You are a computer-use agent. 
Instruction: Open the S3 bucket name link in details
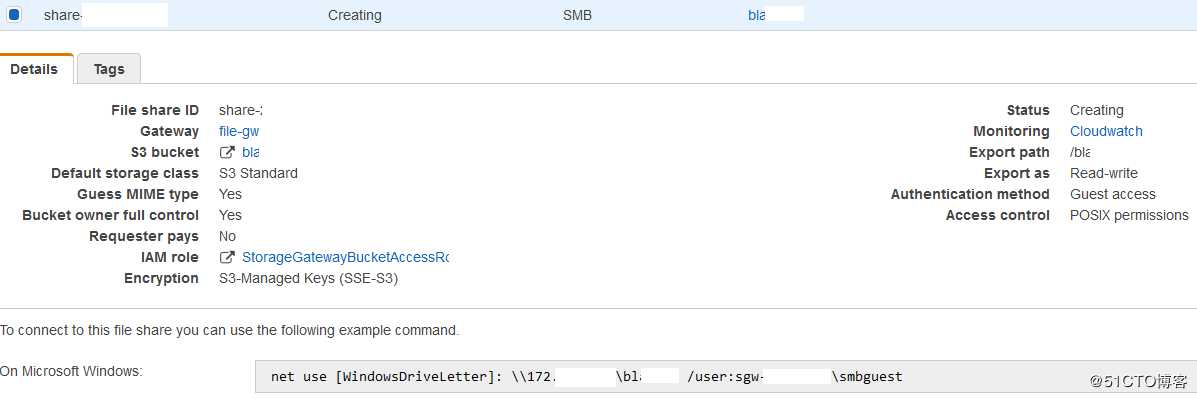[250, 152]
